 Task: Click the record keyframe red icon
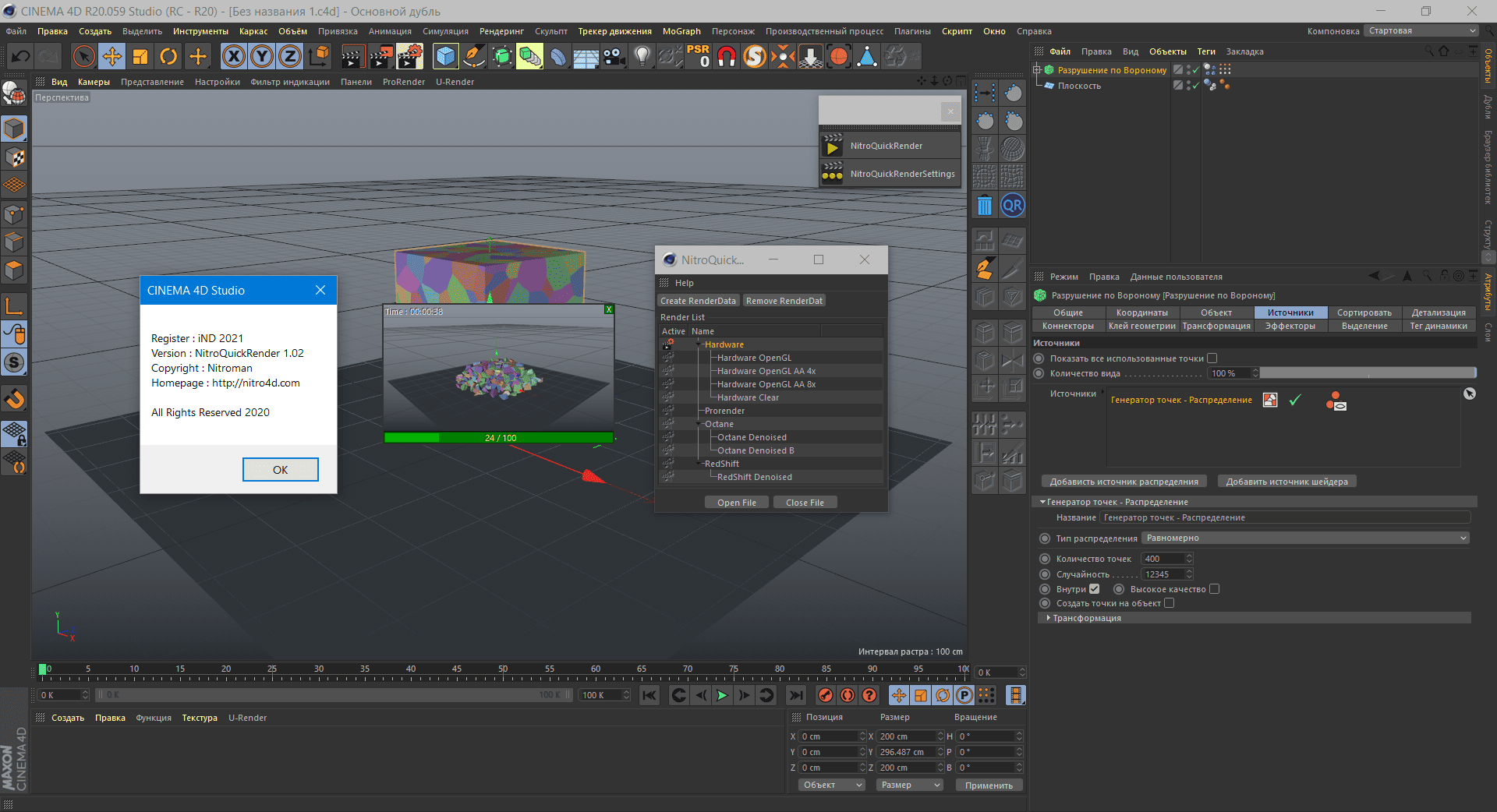[x=826, y=695]
